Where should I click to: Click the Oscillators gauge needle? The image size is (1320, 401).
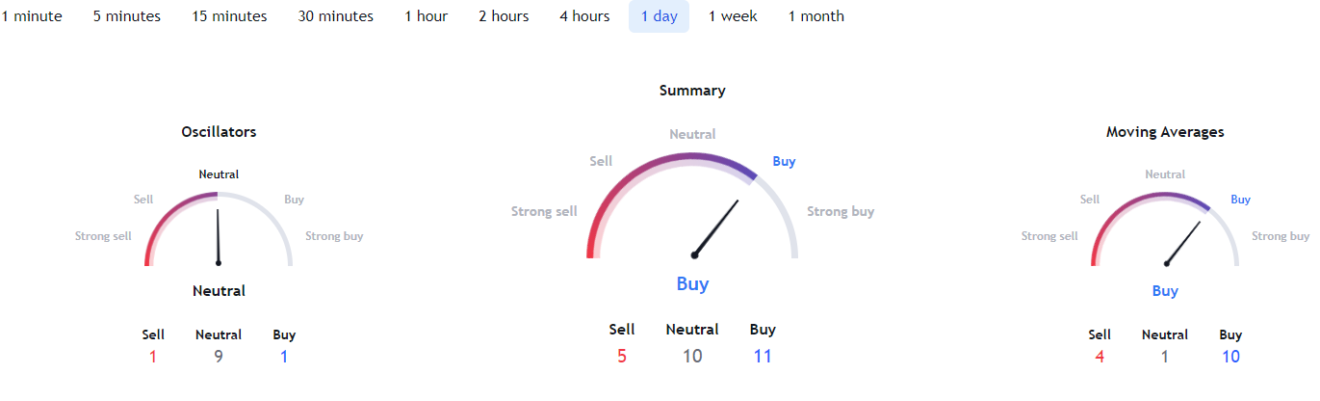pyautogui.click(x=218, y=232)
